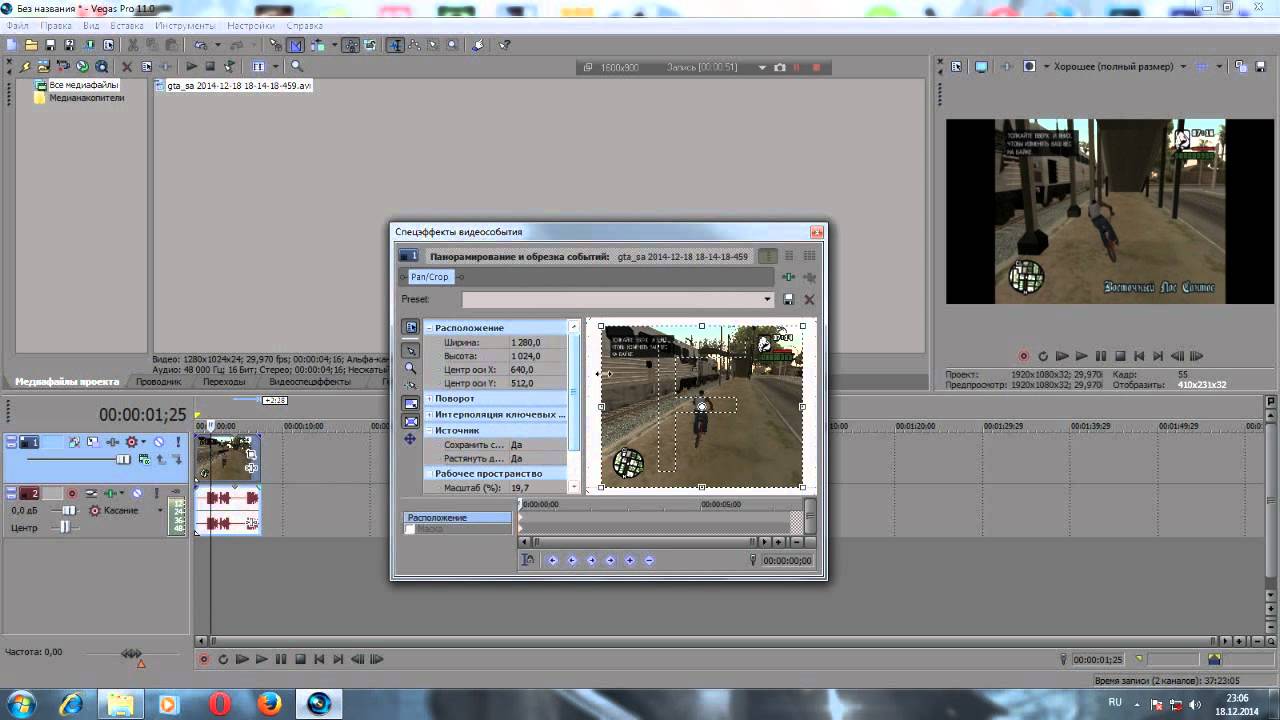Open the What's This help icon
This screenshot has width=1280, height=720.
[x=504, y=45]
